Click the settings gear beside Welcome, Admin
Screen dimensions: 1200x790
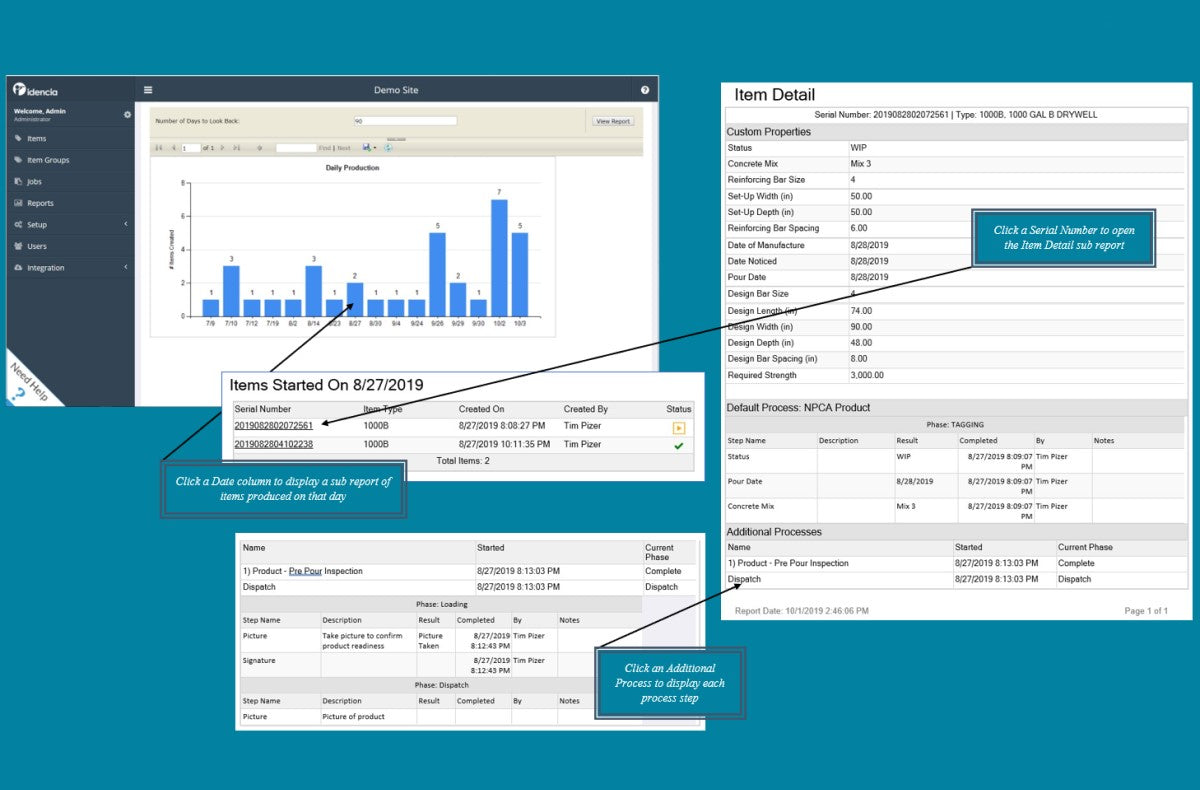[x=127, y=115]
